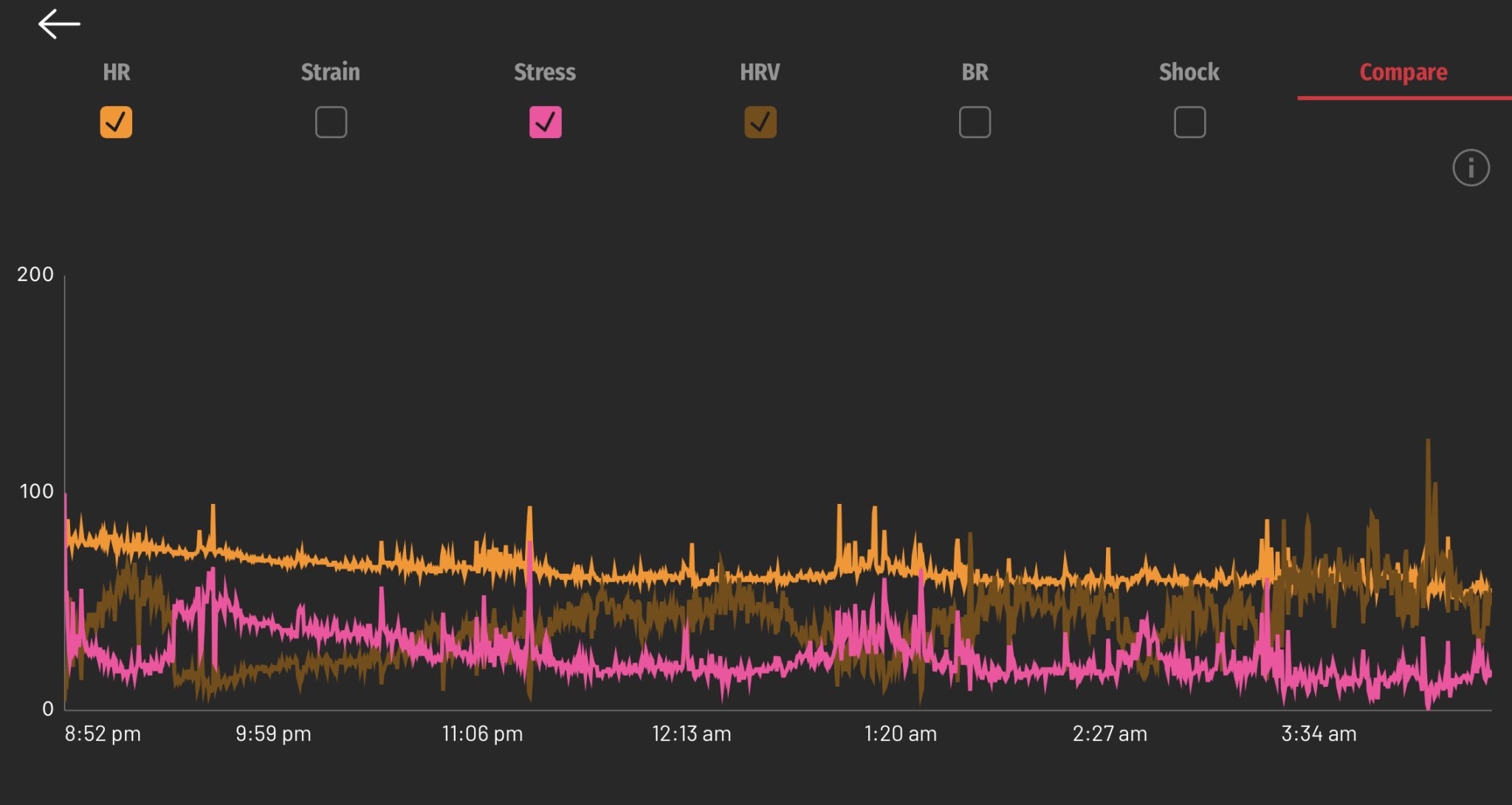The height and width of the screenshot is (805, 1512).
Task: Click the 8:52 pm time label
Action: [x=103, y=734]
